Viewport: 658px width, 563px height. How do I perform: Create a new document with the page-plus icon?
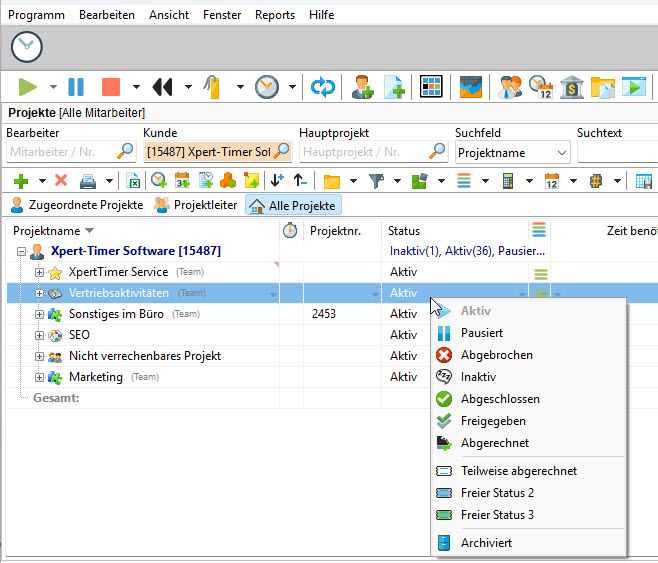[x=394, y=87]
